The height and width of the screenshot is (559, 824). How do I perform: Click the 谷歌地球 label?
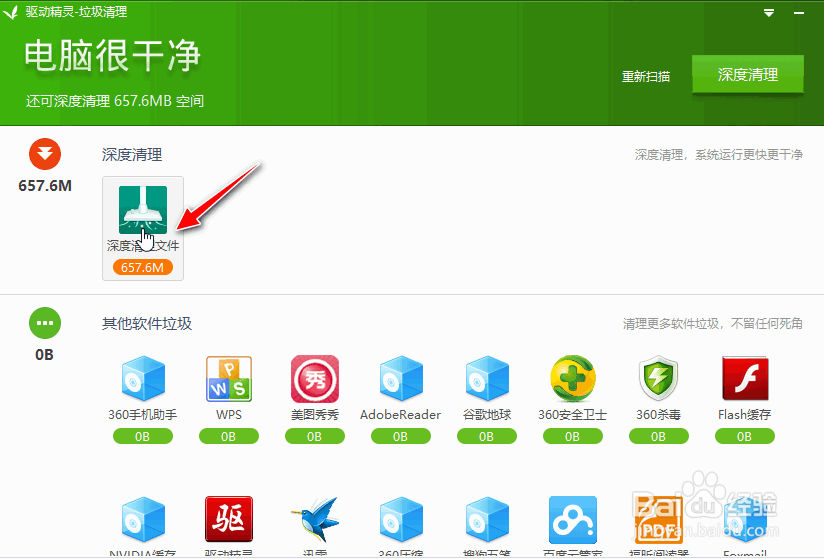(x=487, y=415)
